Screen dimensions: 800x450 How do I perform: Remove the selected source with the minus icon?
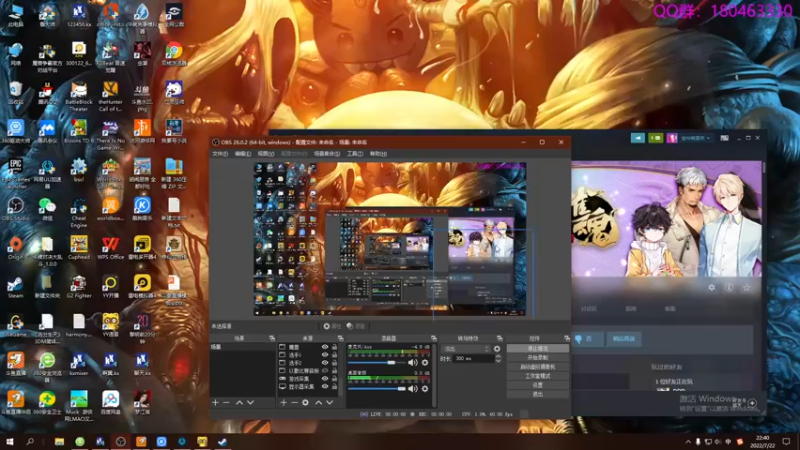(294, 403)
